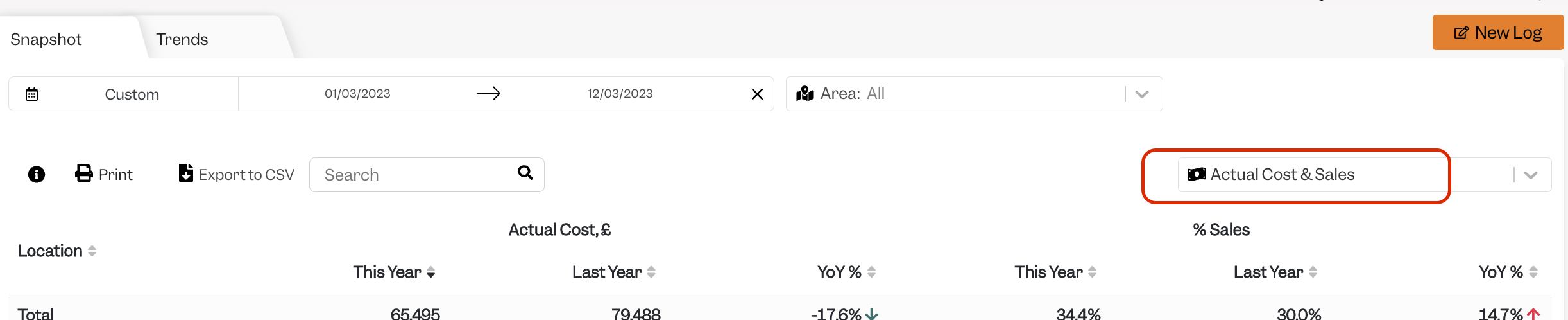Click the Export to CSV file icon
Image resolution: width=1568 pixels, height=320 pixels.
(x=186, y=173)
